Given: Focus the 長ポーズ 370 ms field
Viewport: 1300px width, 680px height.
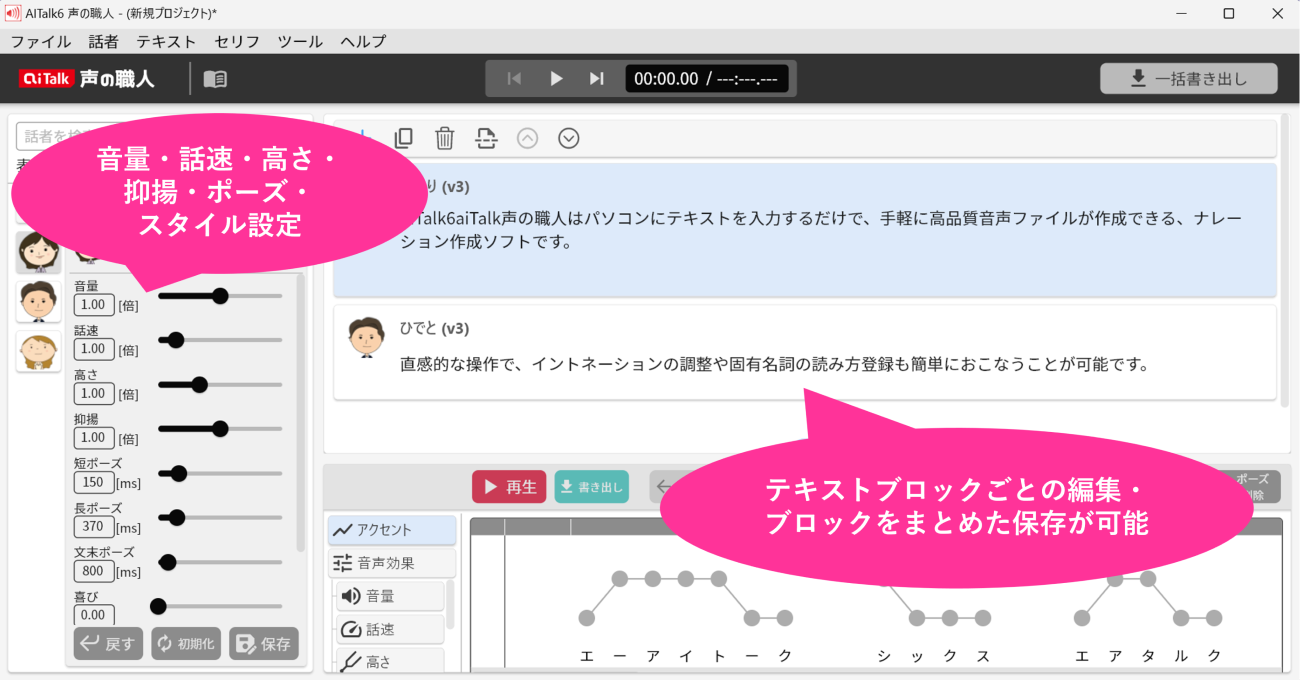Looking at the screenshot, I should click(x=94, y=527).
